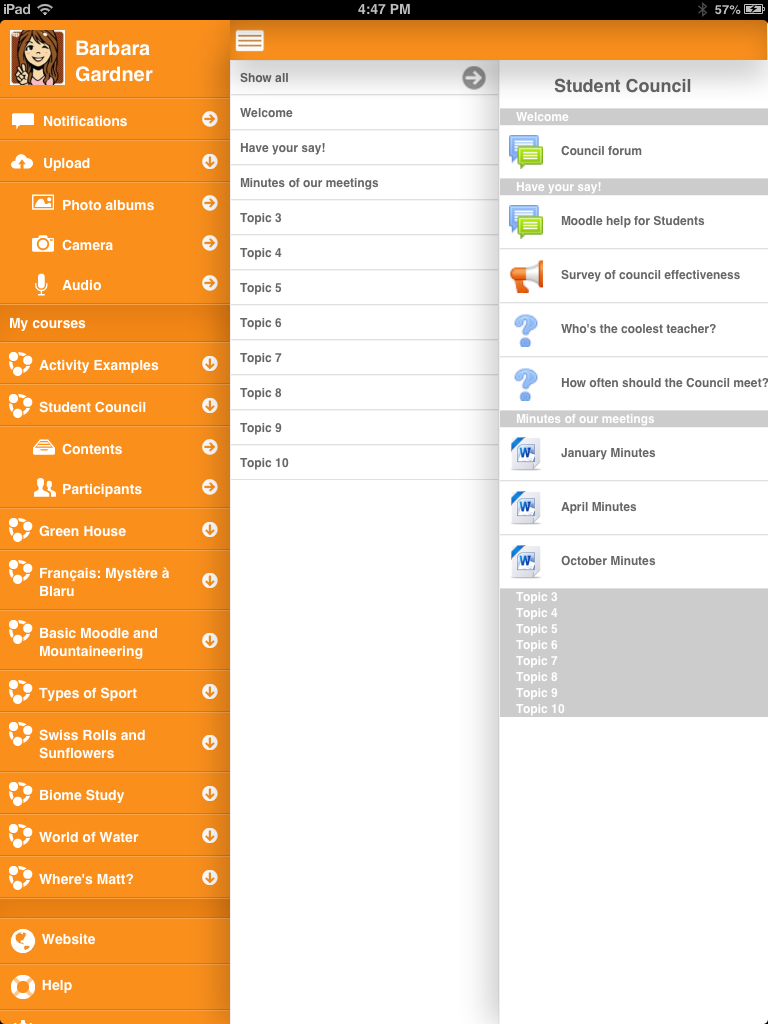768x1024 pixels.
Task: Click the October Minutes Word document icon
Action: pos(526,562)
